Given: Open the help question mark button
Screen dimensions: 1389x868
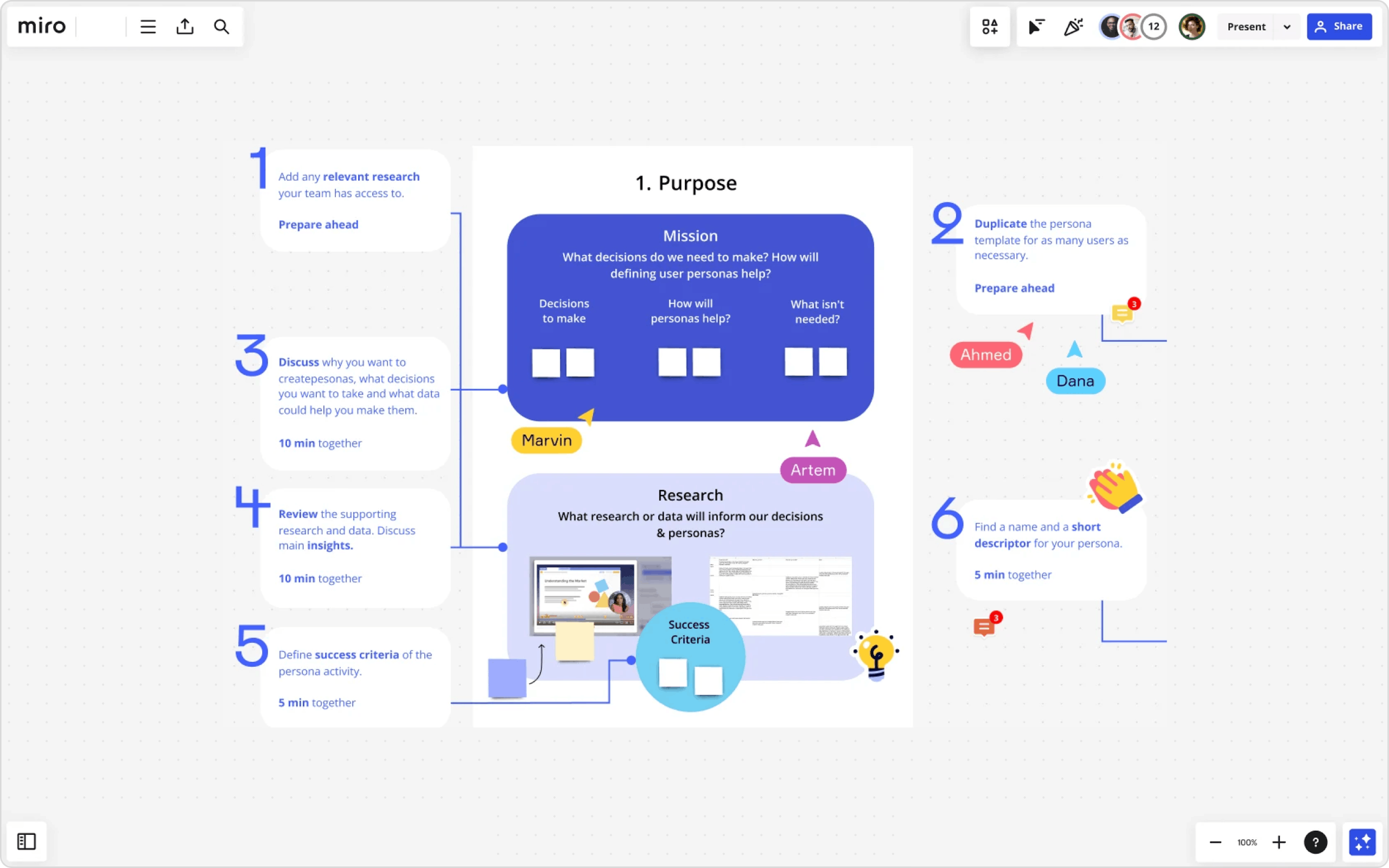Looking at the screenshot, I should coord(1315,842).
